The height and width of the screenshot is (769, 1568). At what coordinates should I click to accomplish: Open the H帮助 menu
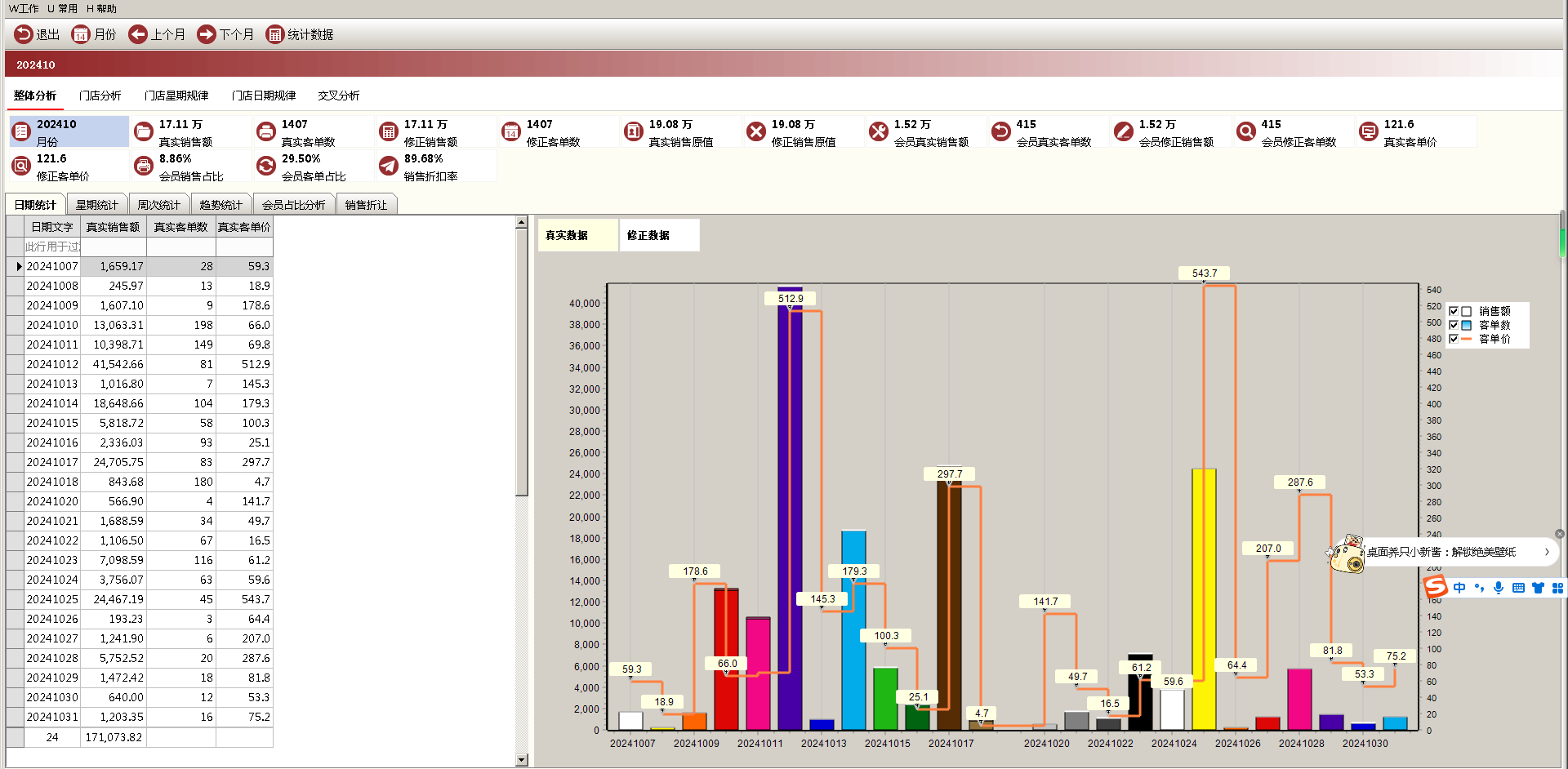click(x=101, y=9)
